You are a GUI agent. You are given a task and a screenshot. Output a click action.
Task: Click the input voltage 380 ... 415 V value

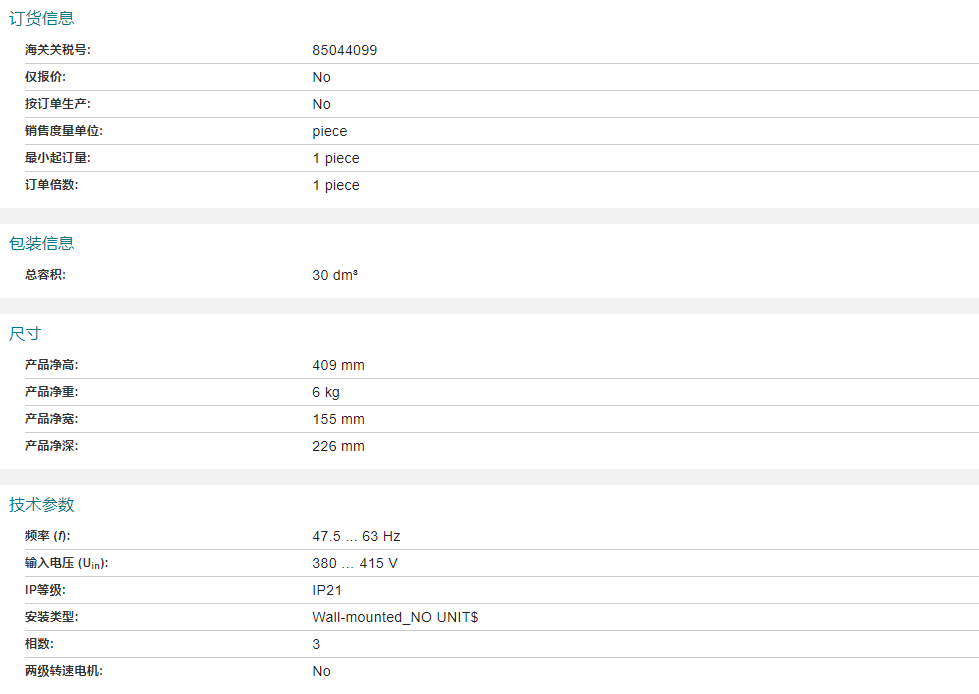pyautogui.click(x=354, y=563)
